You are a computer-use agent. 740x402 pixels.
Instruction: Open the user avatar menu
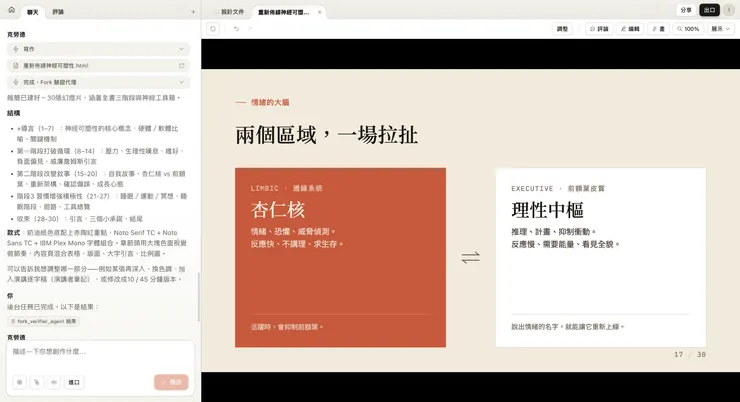(x=729, y=10)
